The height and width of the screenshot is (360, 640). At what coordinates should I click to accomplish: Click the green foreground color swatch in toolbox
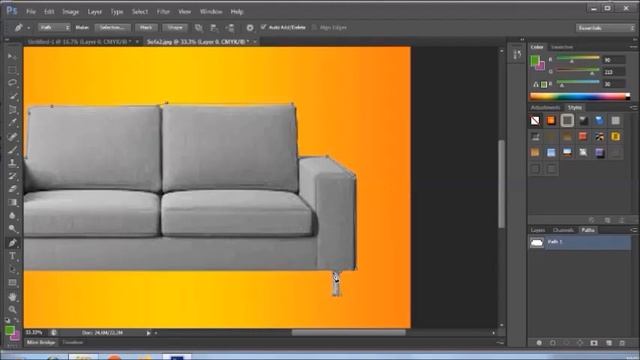[9, 330]
